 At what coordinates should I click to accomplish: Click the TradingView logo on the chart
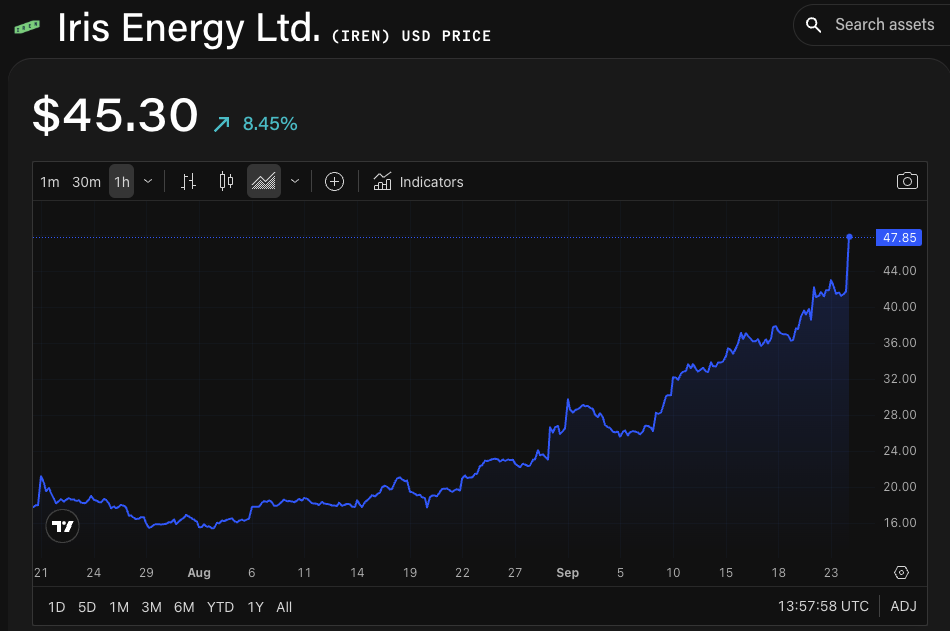pos(62,525)
